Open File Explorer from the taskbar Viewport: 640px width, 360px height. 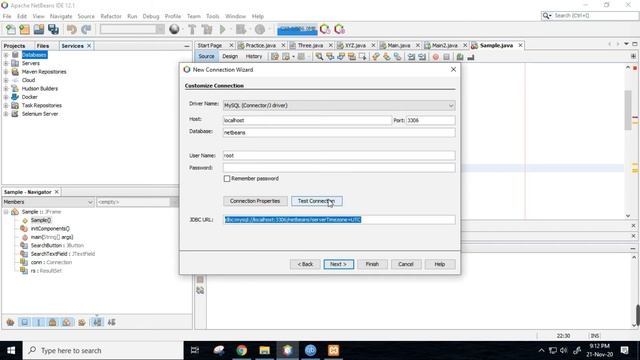264,350
